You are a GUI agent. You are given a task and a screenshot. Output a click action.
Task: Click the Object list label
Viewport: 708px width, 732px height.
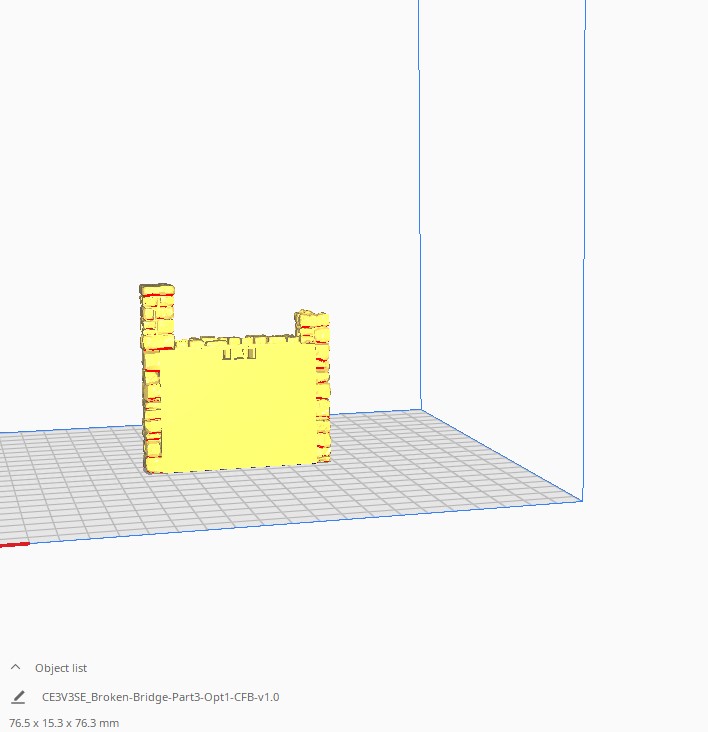pyautogui.click(x=61, y=668)
